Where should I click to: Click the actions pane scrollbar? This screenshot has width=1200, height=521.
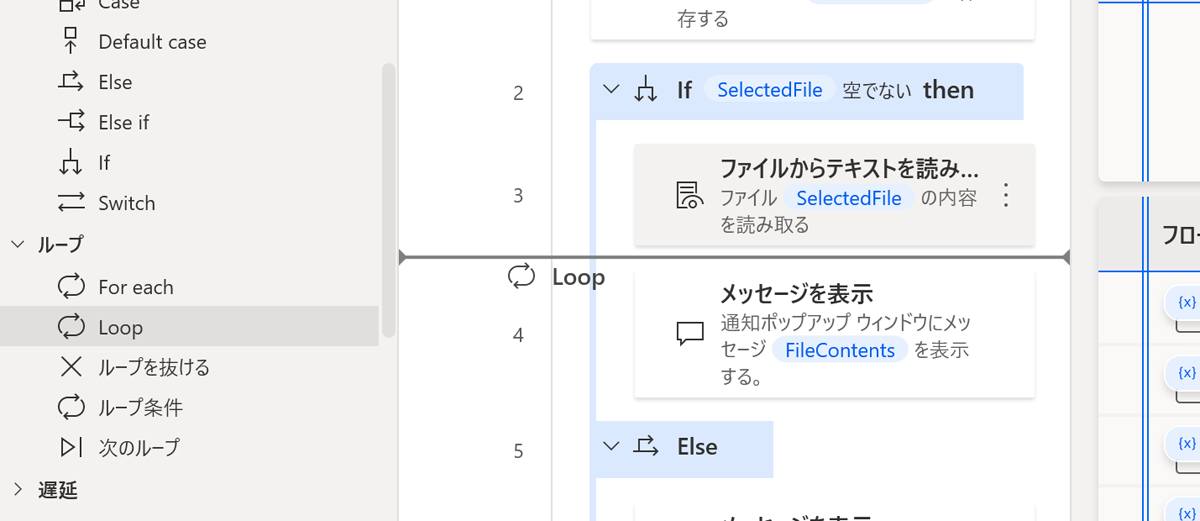(389, 200)
